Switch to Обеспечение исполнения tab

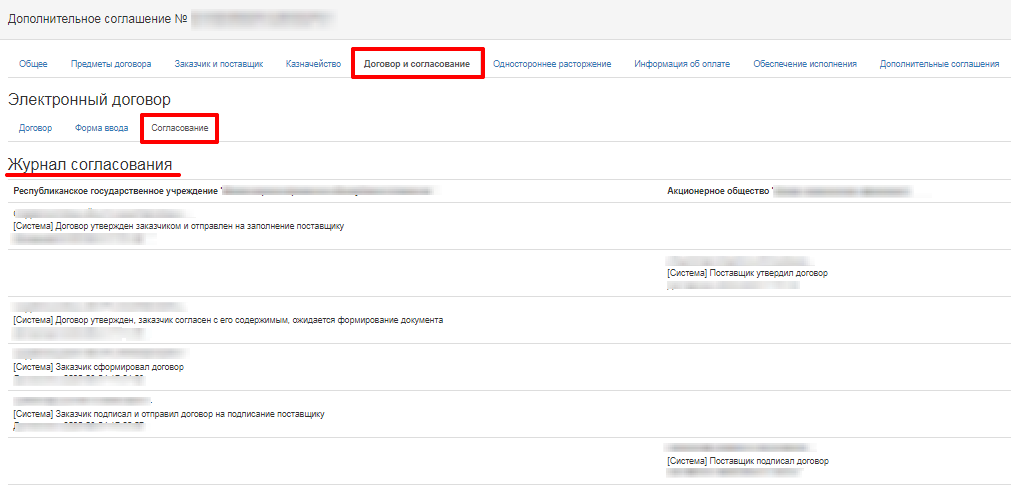pos(805,64)
